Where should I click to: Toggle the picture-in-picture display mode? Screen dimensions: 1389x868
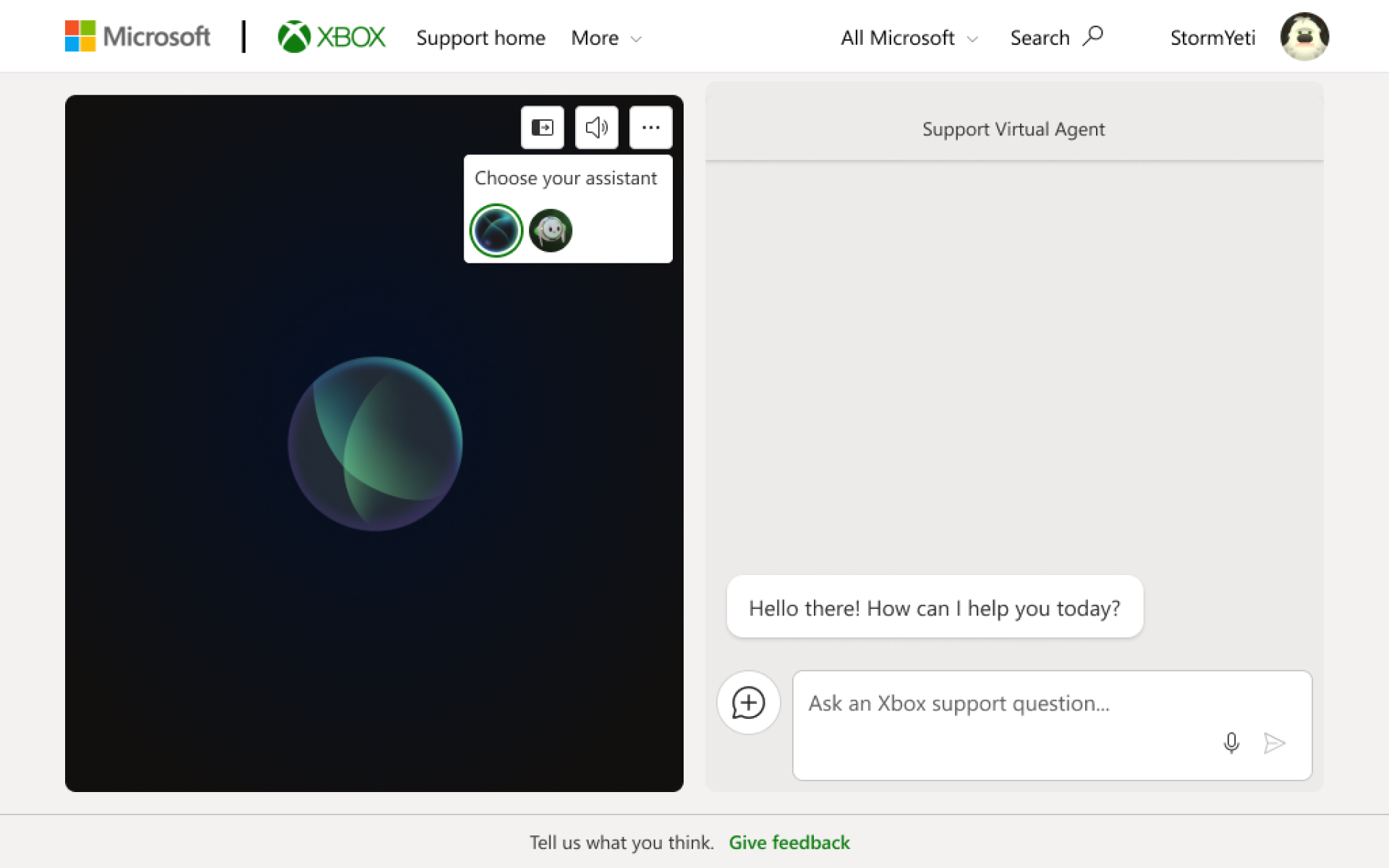tap(543, 127)
